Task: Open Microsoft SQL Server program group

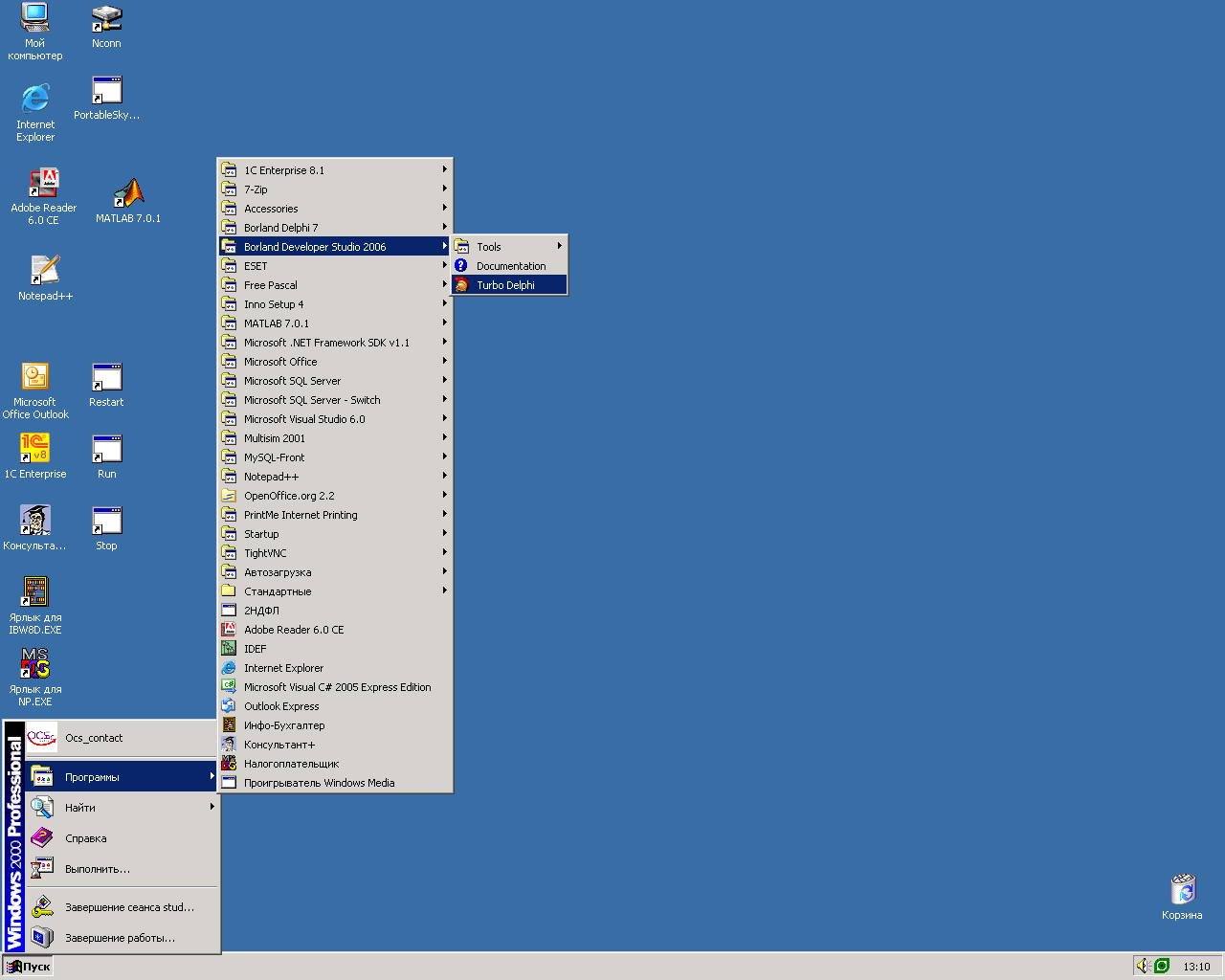Action: (335, 381)
